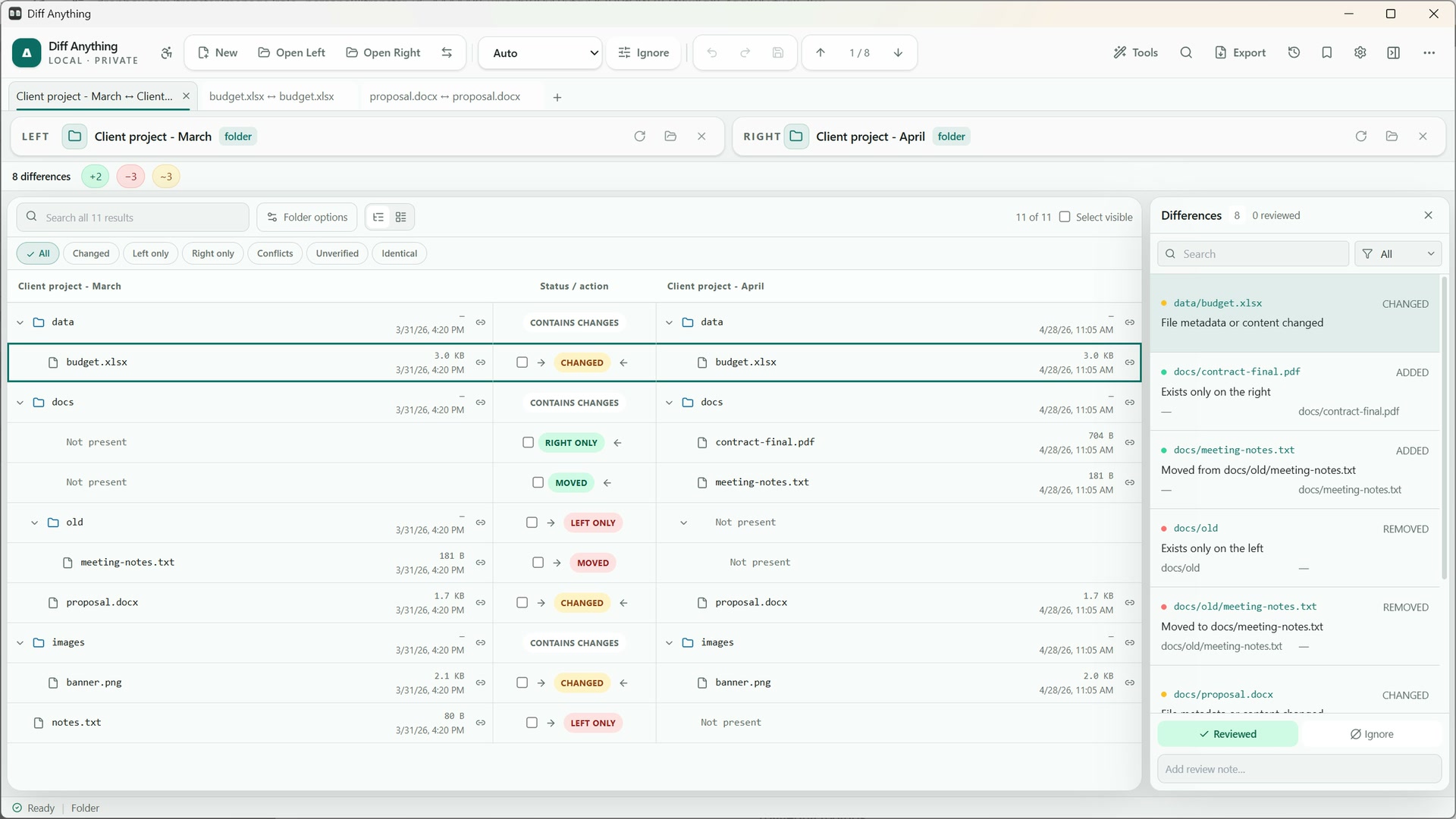Click the Reviewed button
Screen dimensions: 1456x819
[x=1228, y=734]
